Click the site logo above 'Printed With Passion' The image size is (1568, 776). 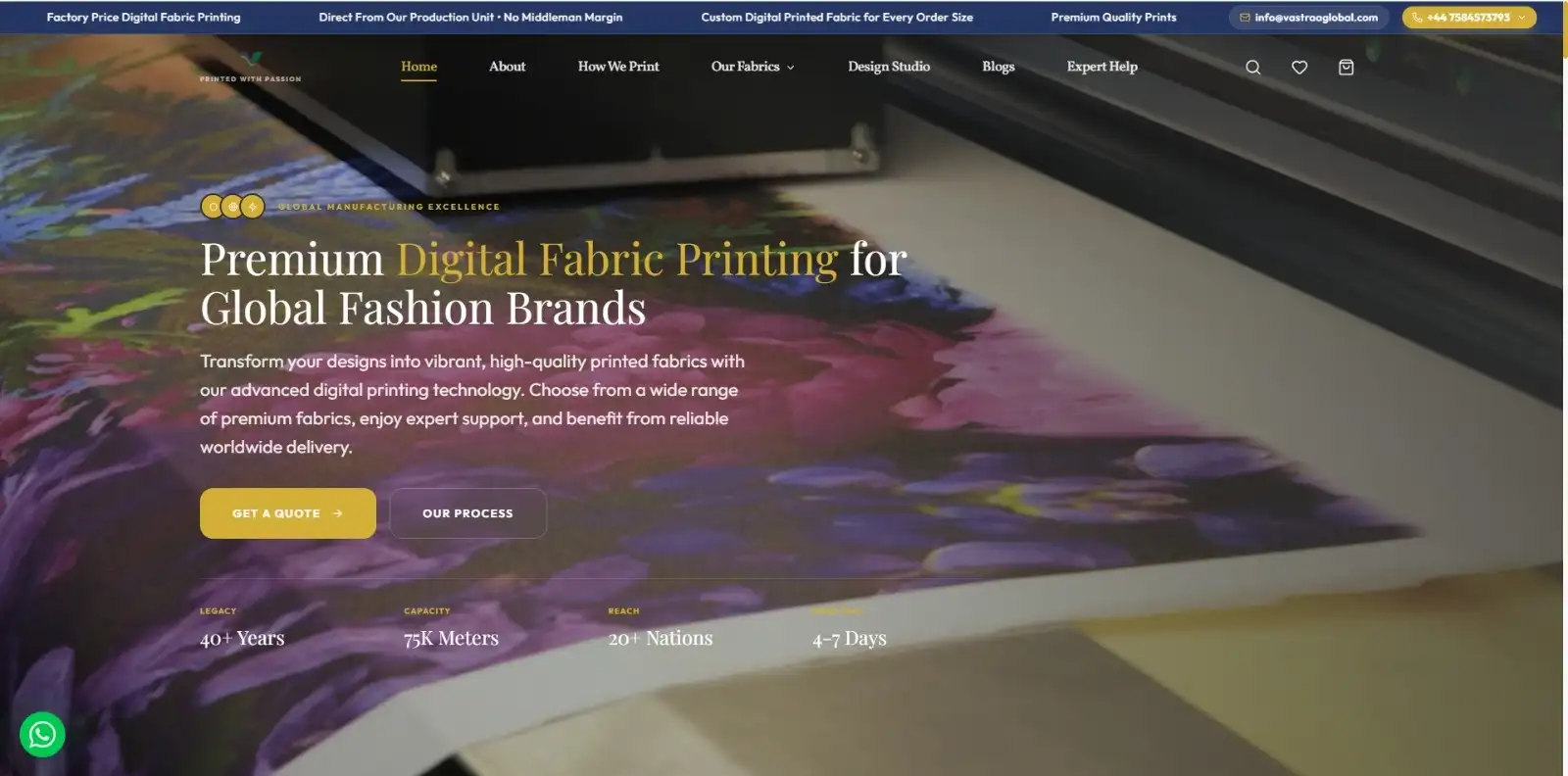coord(253,59)
